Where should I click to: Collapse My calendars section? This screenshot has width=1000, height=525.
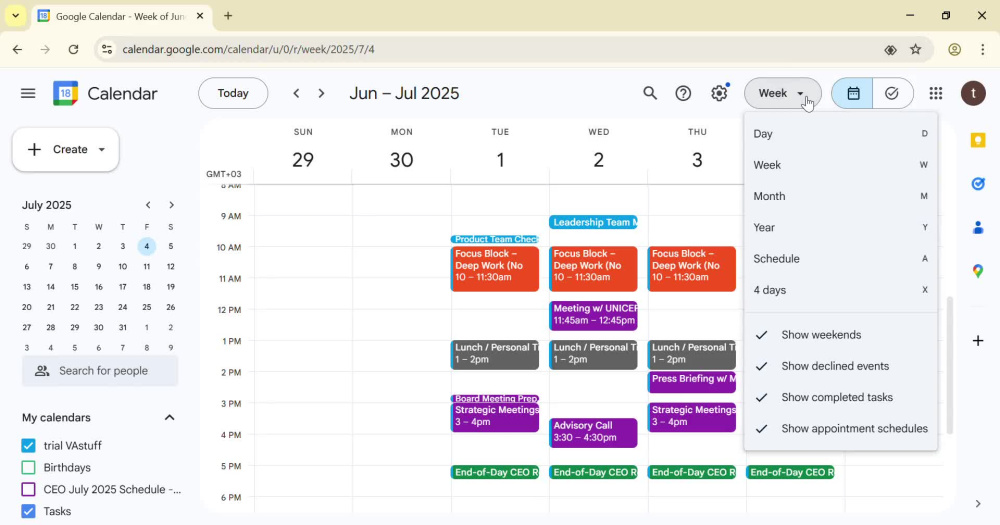[170, 417]
